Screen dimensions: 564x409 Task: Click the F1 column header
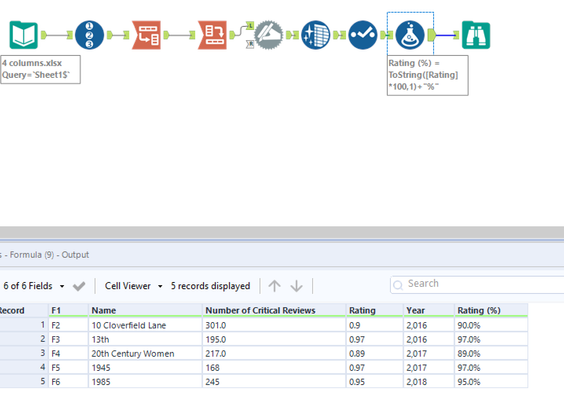point(68,310)
